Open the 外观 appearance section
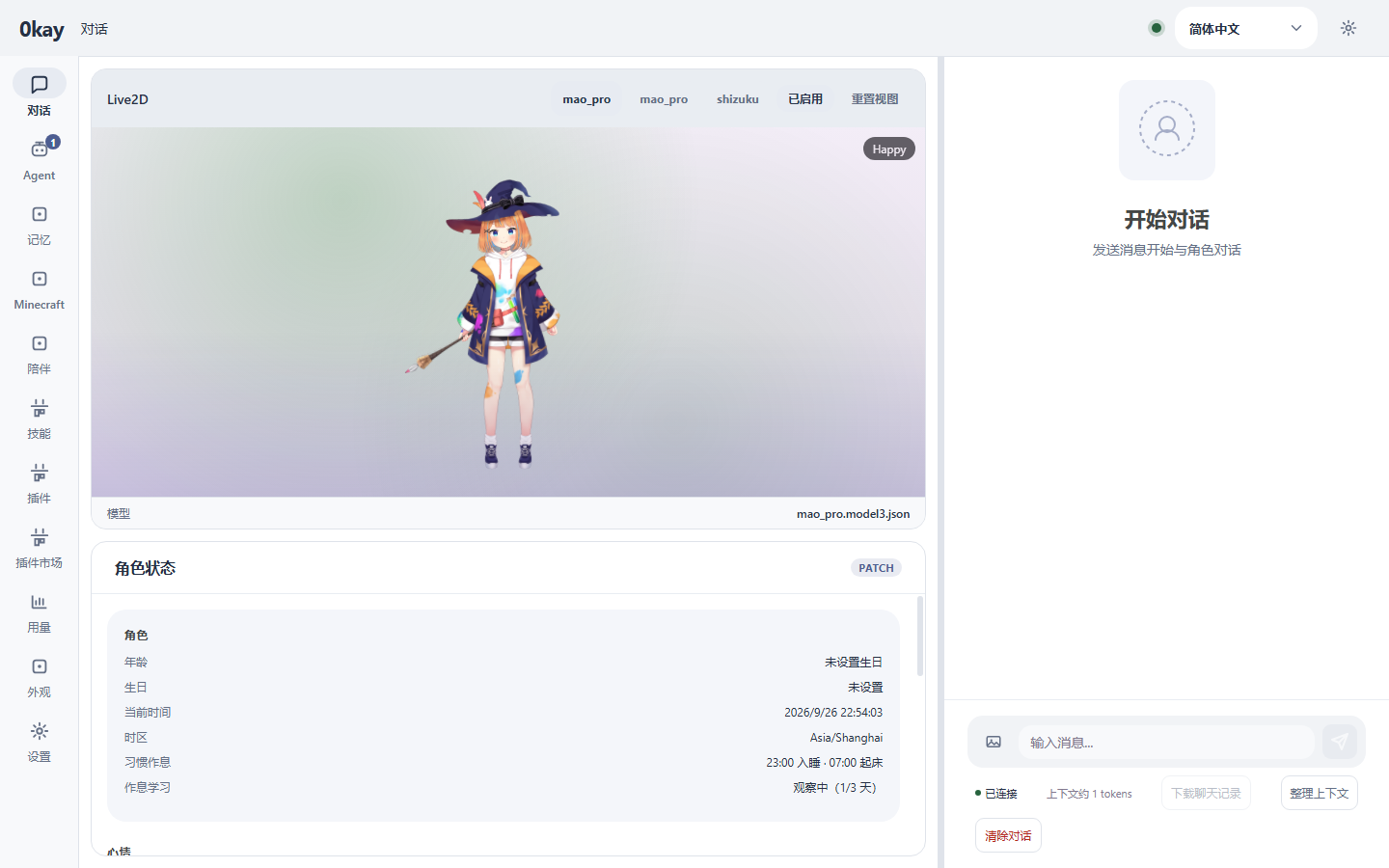This screenshot has height=868, width=1389. 39,675
